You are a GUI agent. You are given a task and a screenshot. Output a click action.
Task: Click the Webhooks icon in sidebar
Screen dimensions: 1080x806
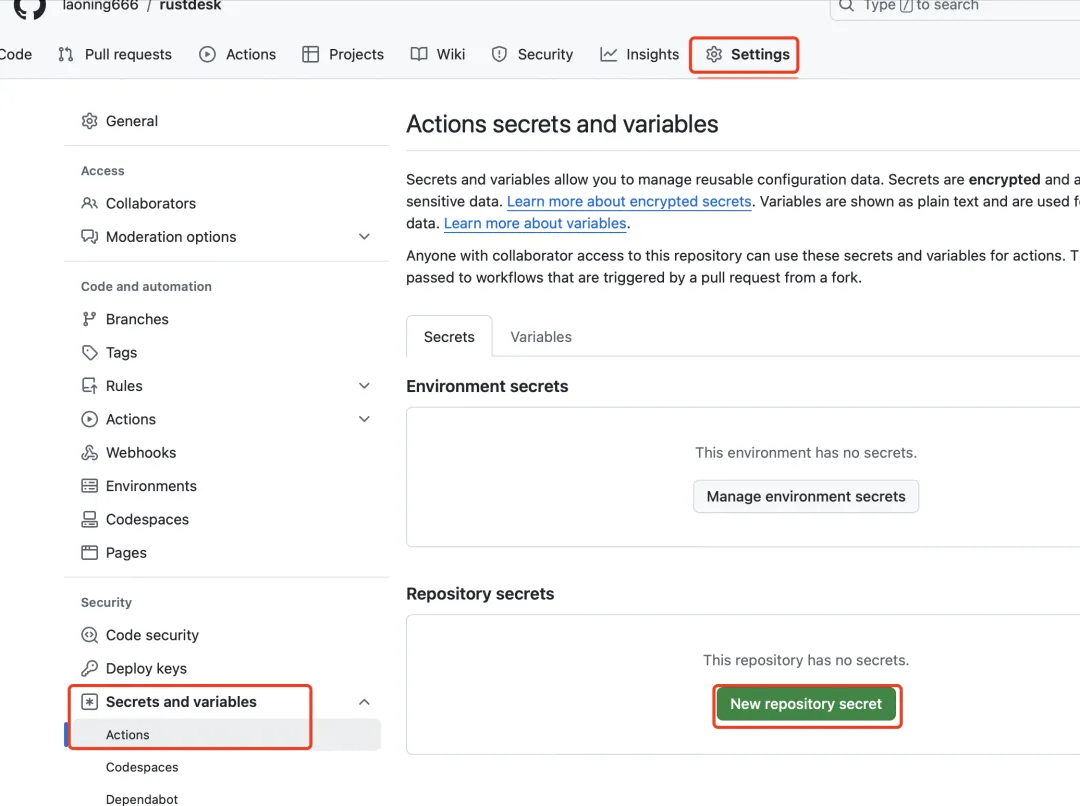point(90,453)
